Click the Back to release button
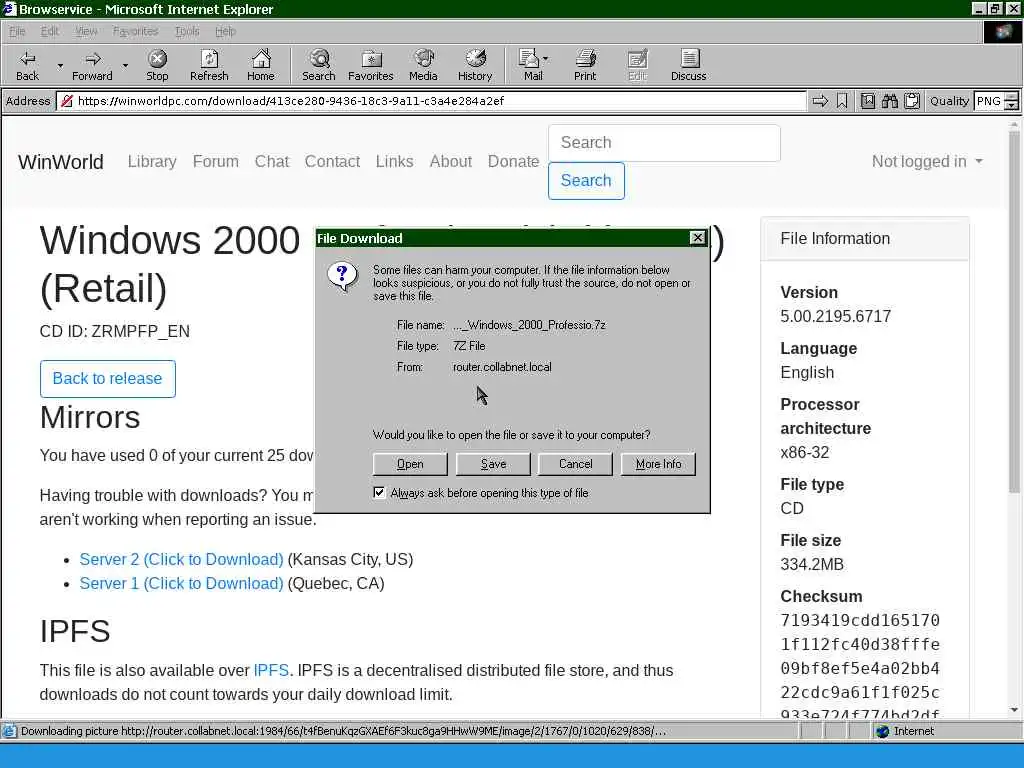 pyautogui.click(x=108, y=379)
